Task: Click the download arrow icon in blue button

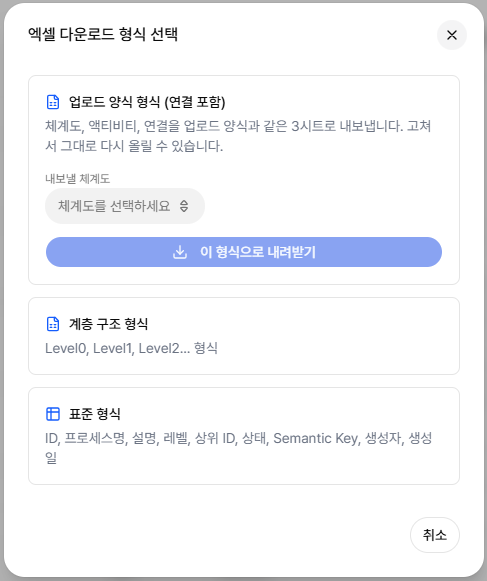Action: (180, 252)
